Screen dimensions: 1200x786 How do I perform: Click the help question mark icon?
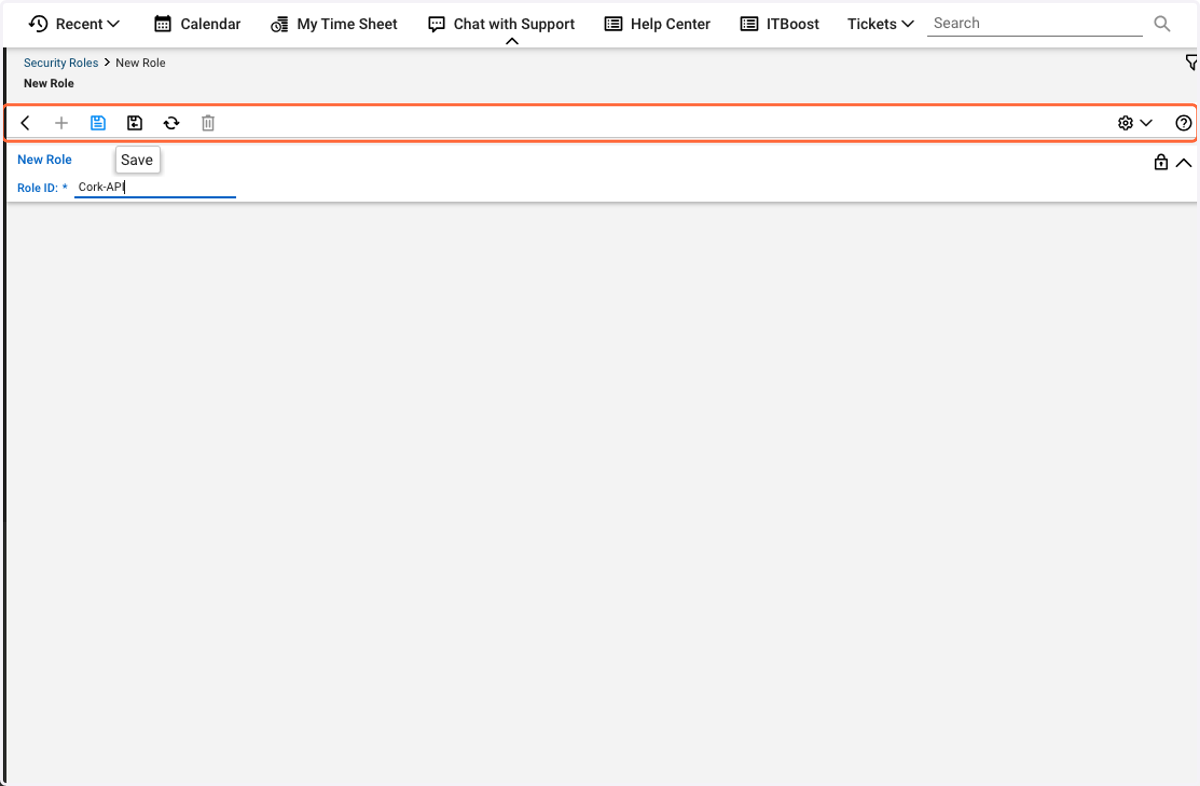[x=1183, y=123]
